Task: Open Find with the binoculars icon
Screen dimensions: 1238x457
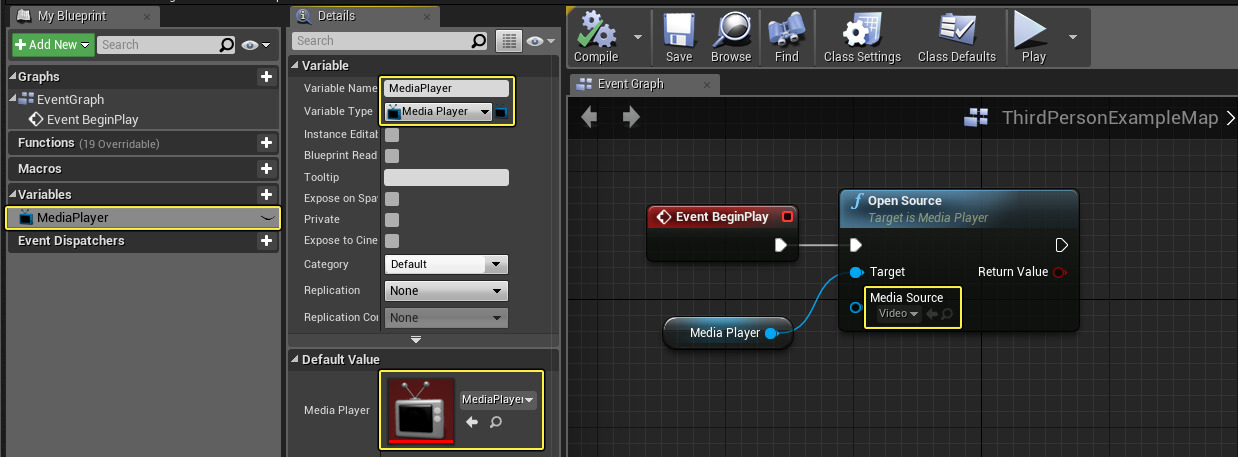Action: pyautogui.click(x=787, y=37)
